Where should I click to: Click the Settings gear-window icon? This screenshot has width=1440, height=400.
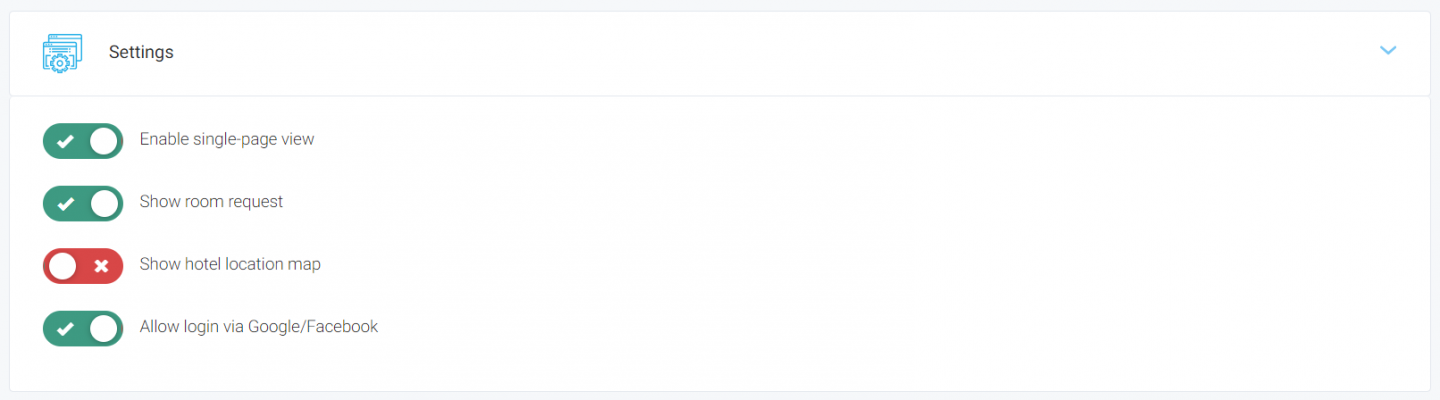tap(62, 52)
